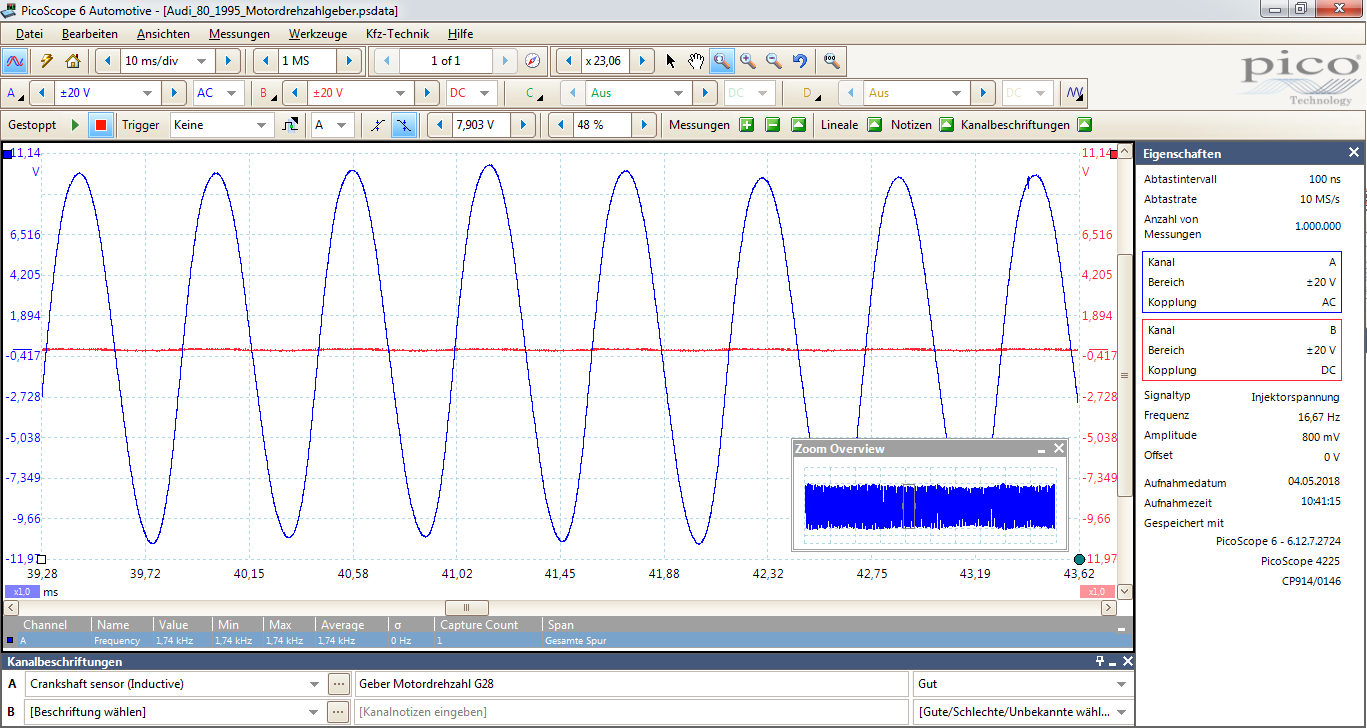Toggle the Lineale rulers panel

point(874,125)
